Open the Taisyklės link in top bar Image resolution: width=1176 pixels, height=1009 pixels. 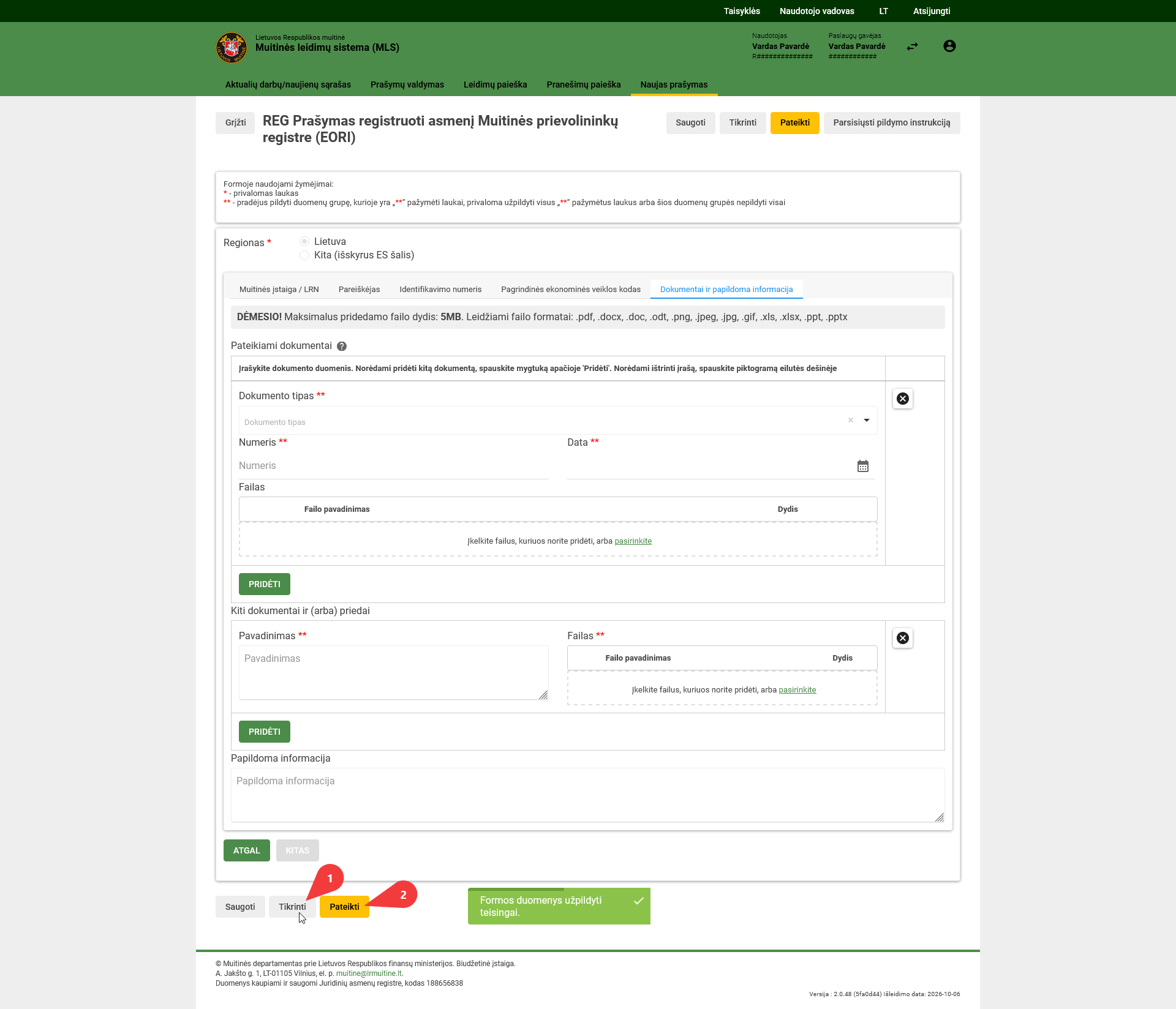click(x=742, y=11)
